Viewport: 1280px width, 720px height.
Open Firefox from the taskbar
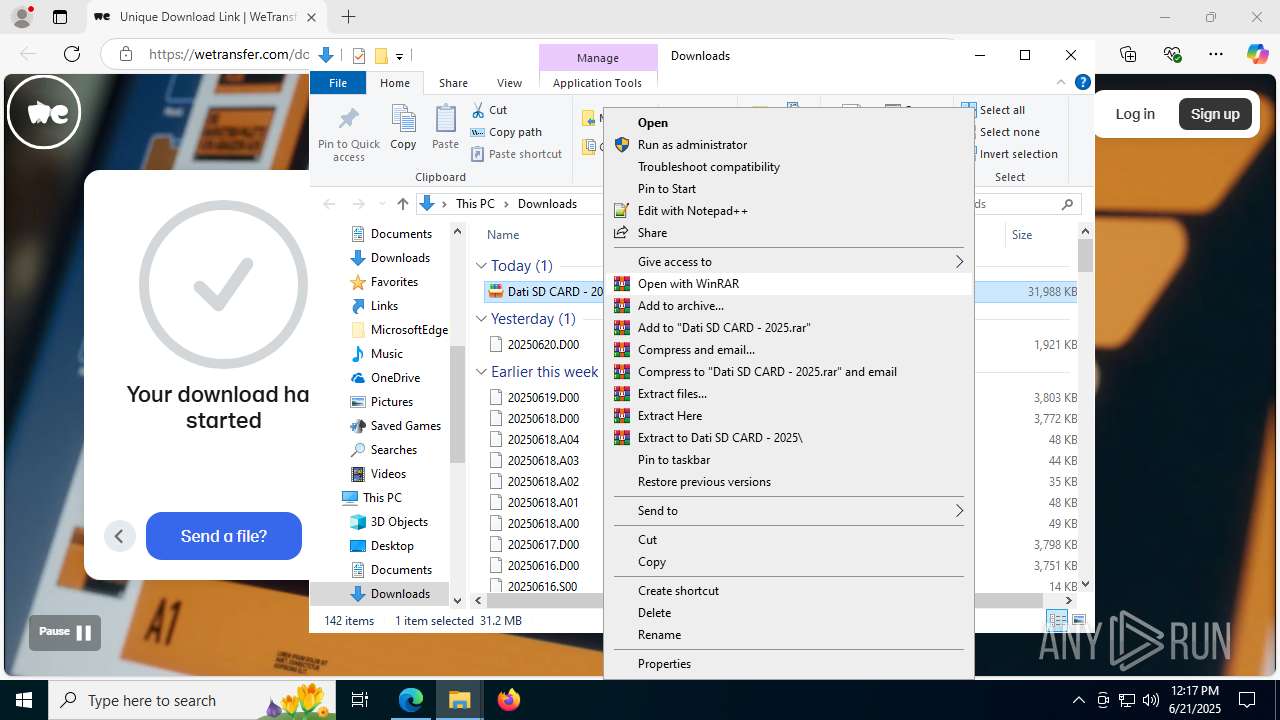coord(509,700)
